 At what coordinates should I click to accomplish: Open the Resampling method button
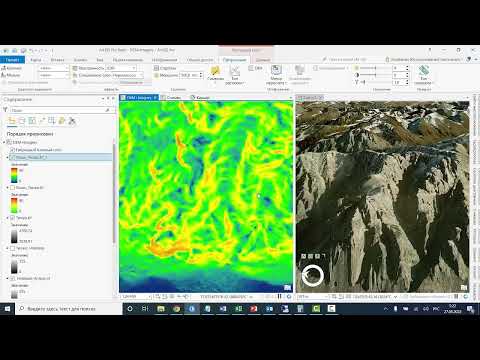276,75
